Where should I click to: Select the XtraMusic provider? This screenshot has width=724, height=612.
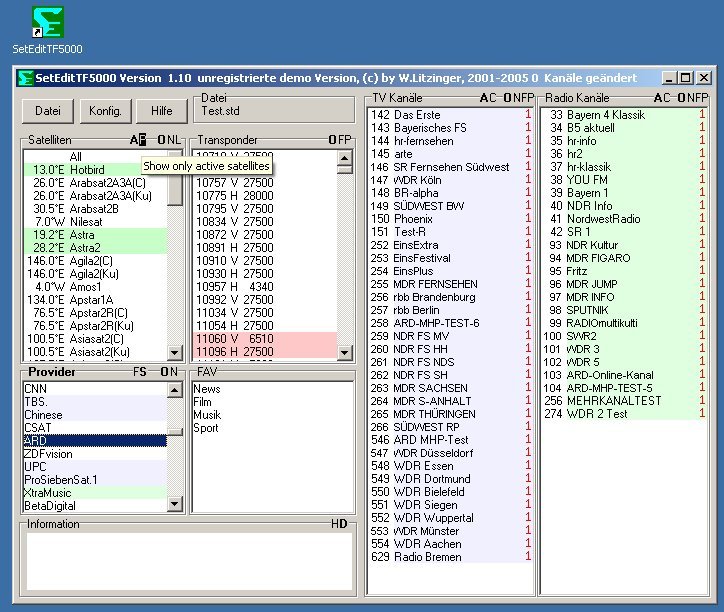click(95, 493)
